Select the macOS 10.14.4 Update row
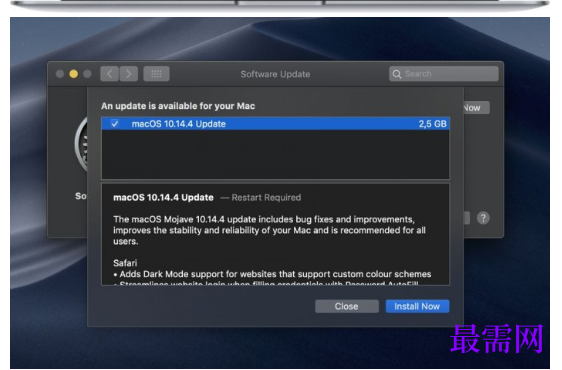This screenshot has width=562, height=370. coord(275,124)
